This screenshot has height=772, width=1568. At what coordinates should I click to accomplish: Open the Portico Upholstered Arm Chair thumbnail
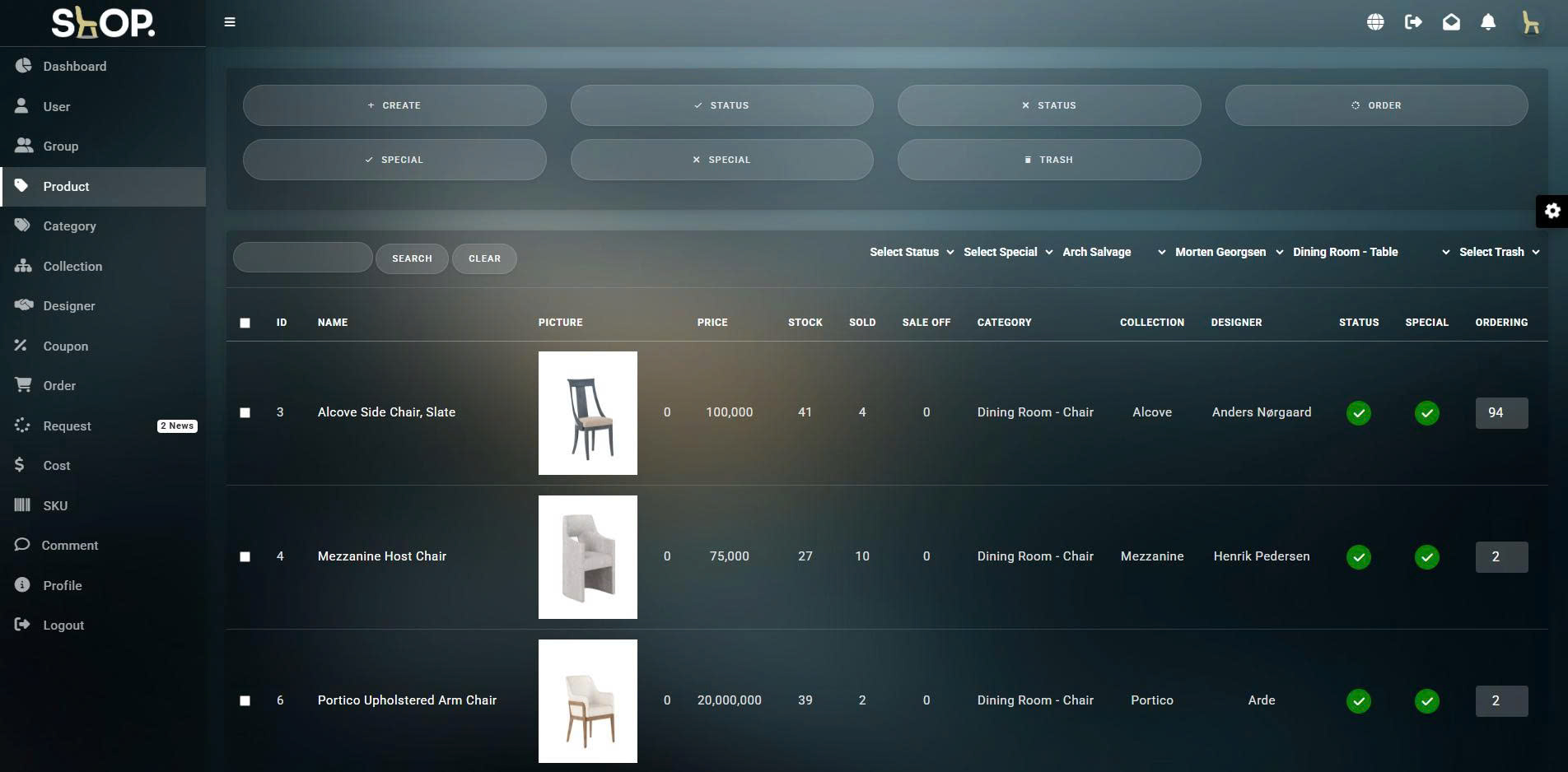[x=587, y=701]
